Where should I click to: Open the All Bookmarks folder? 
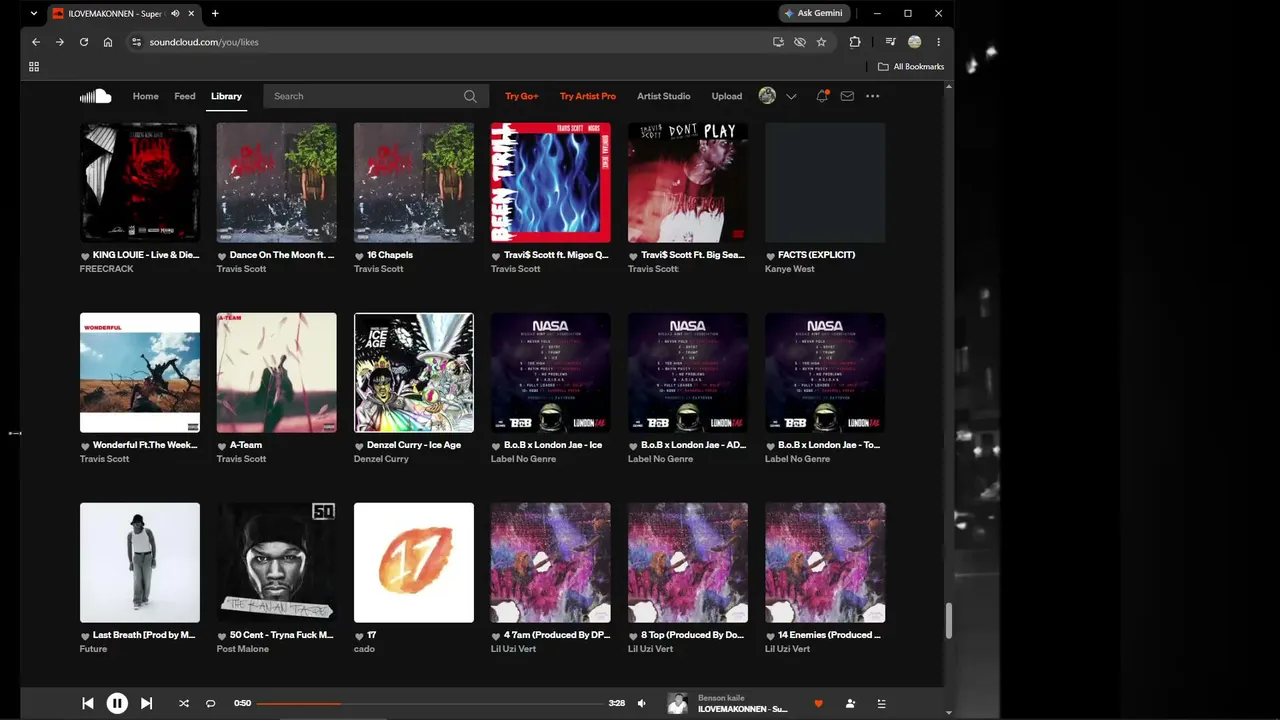coord(911,67)
